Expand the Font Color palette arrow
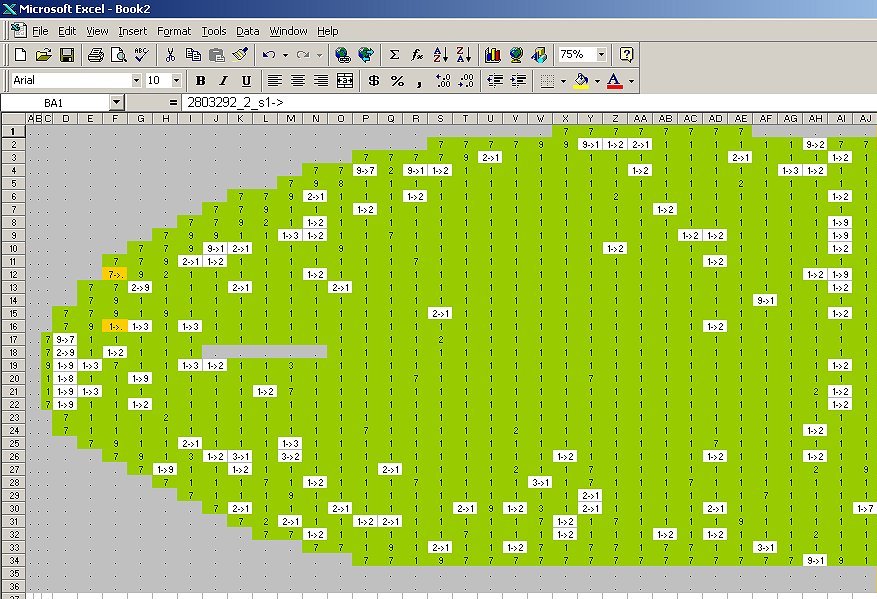This screenshot has height=599, width=877. [x=631, y=81]
